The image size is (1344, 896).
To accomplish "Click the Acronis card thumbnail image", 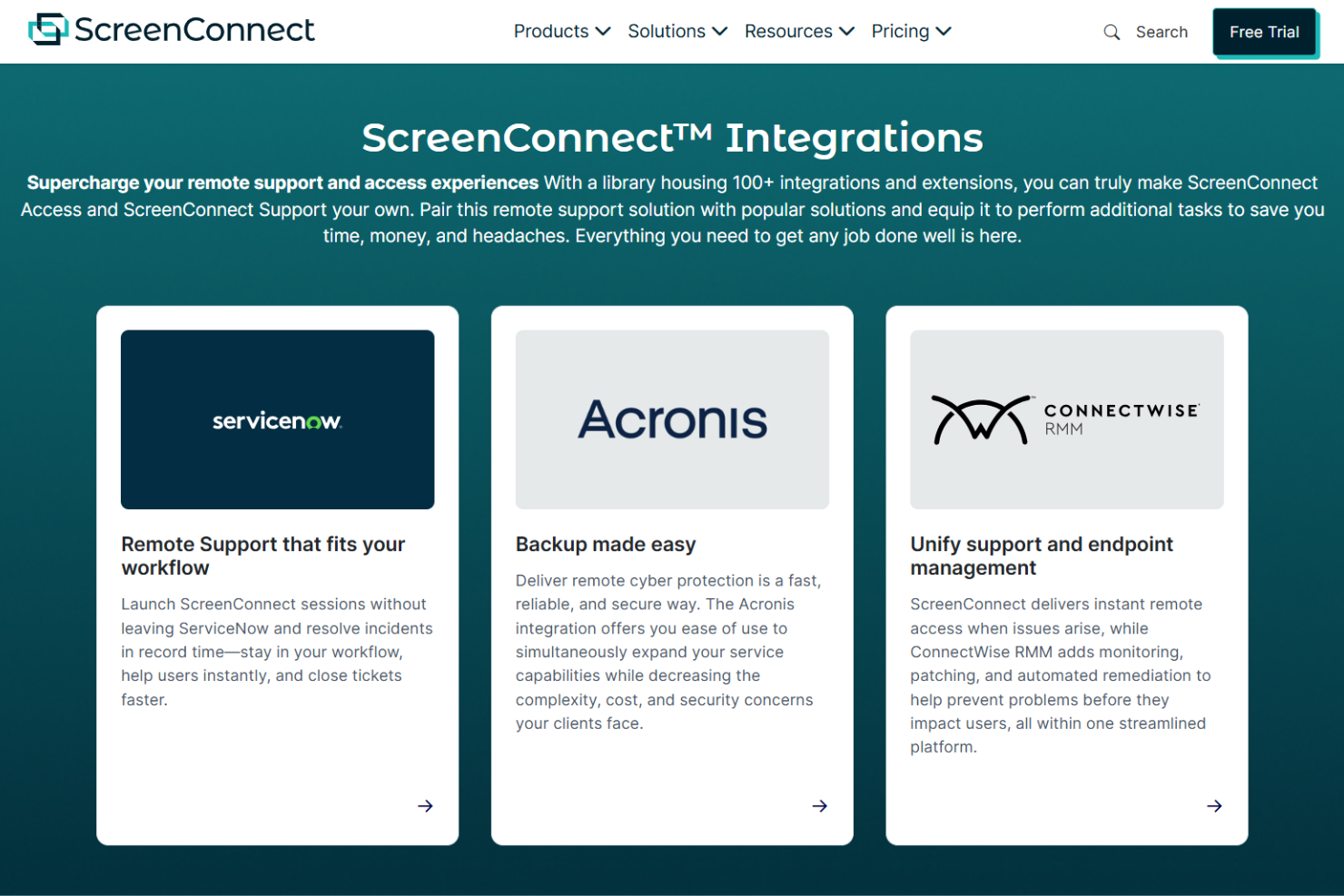I will click(672, 419).
